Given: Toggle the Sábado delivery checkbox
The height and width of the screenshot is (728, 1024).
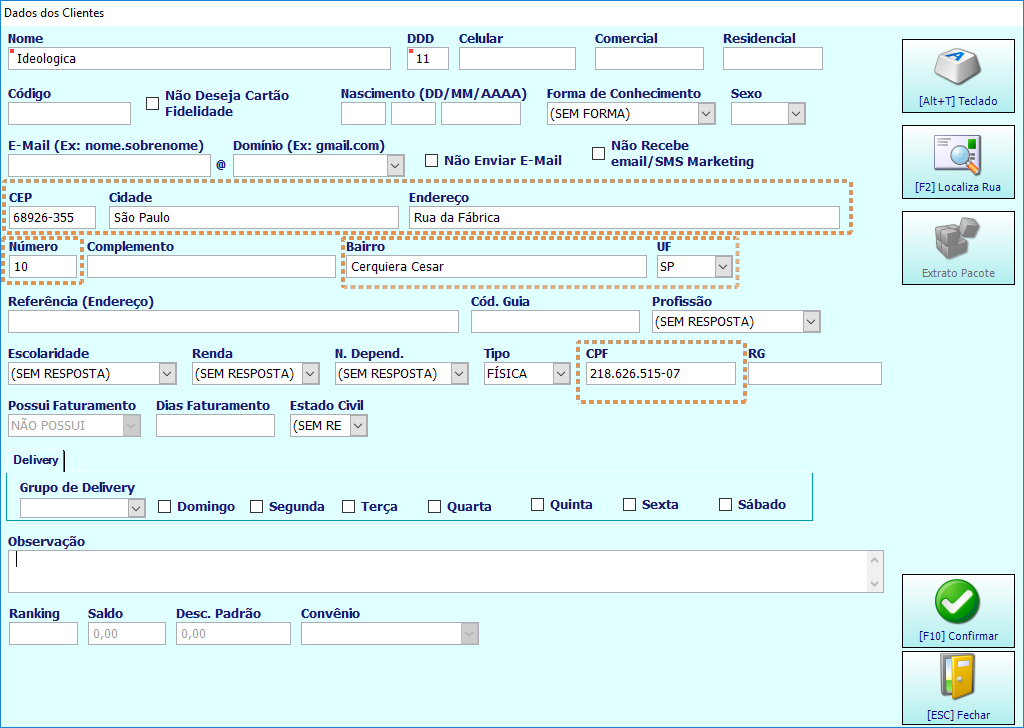Looking at the screenshot, I should click(725, 505).
